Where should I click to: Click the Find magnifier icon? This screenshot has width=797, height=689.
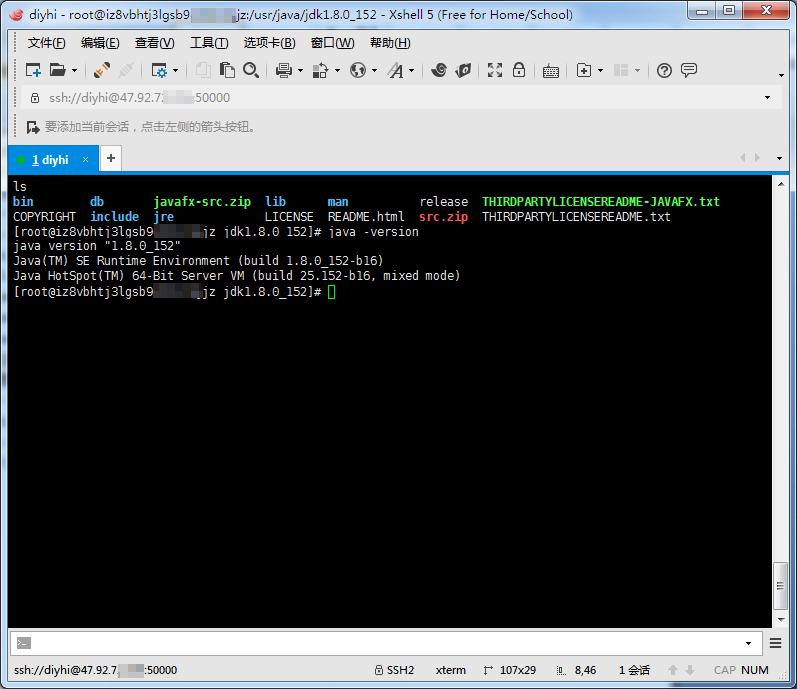point(251,70)
